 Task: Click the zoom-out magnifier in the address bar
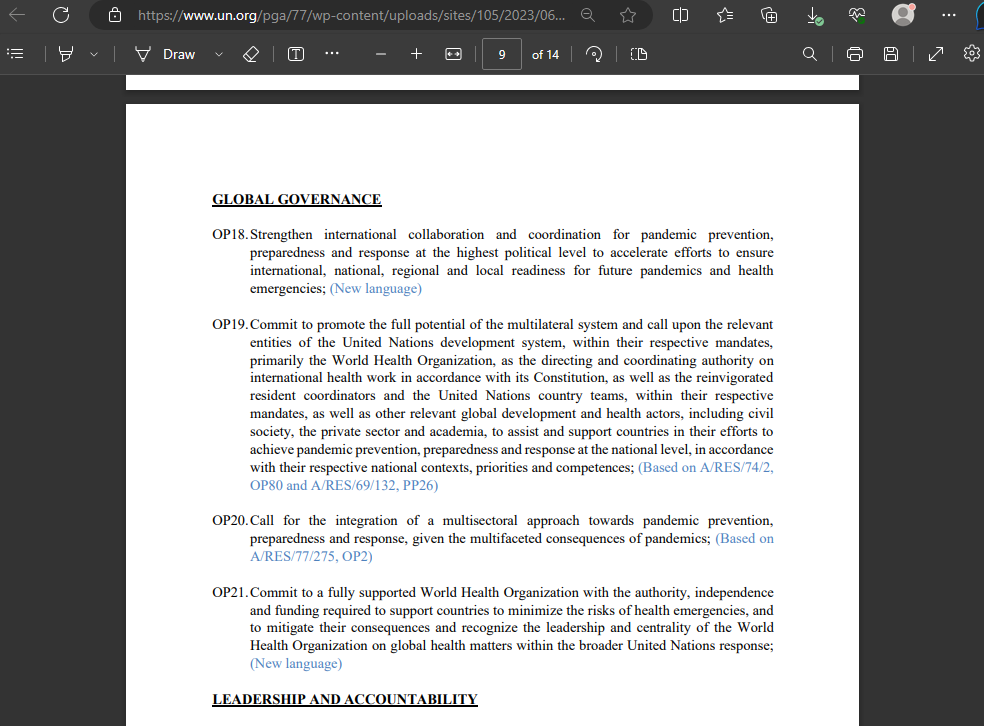point(587,15)
